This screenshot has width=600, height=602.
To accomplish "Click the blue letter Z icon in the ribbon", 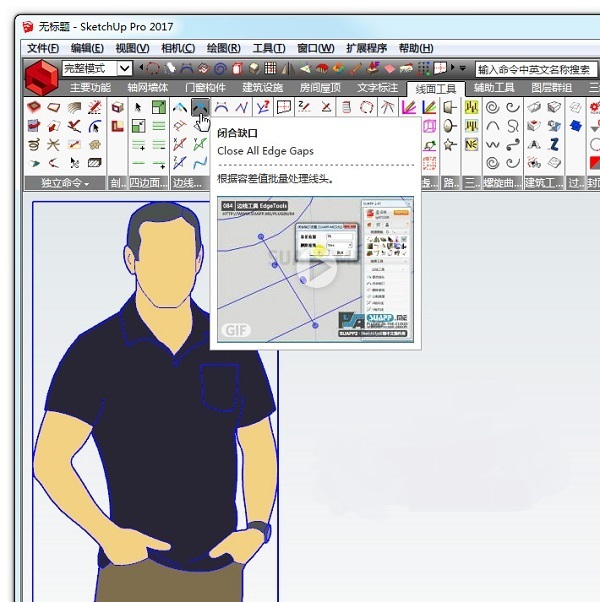I will [x=554, y=144].
